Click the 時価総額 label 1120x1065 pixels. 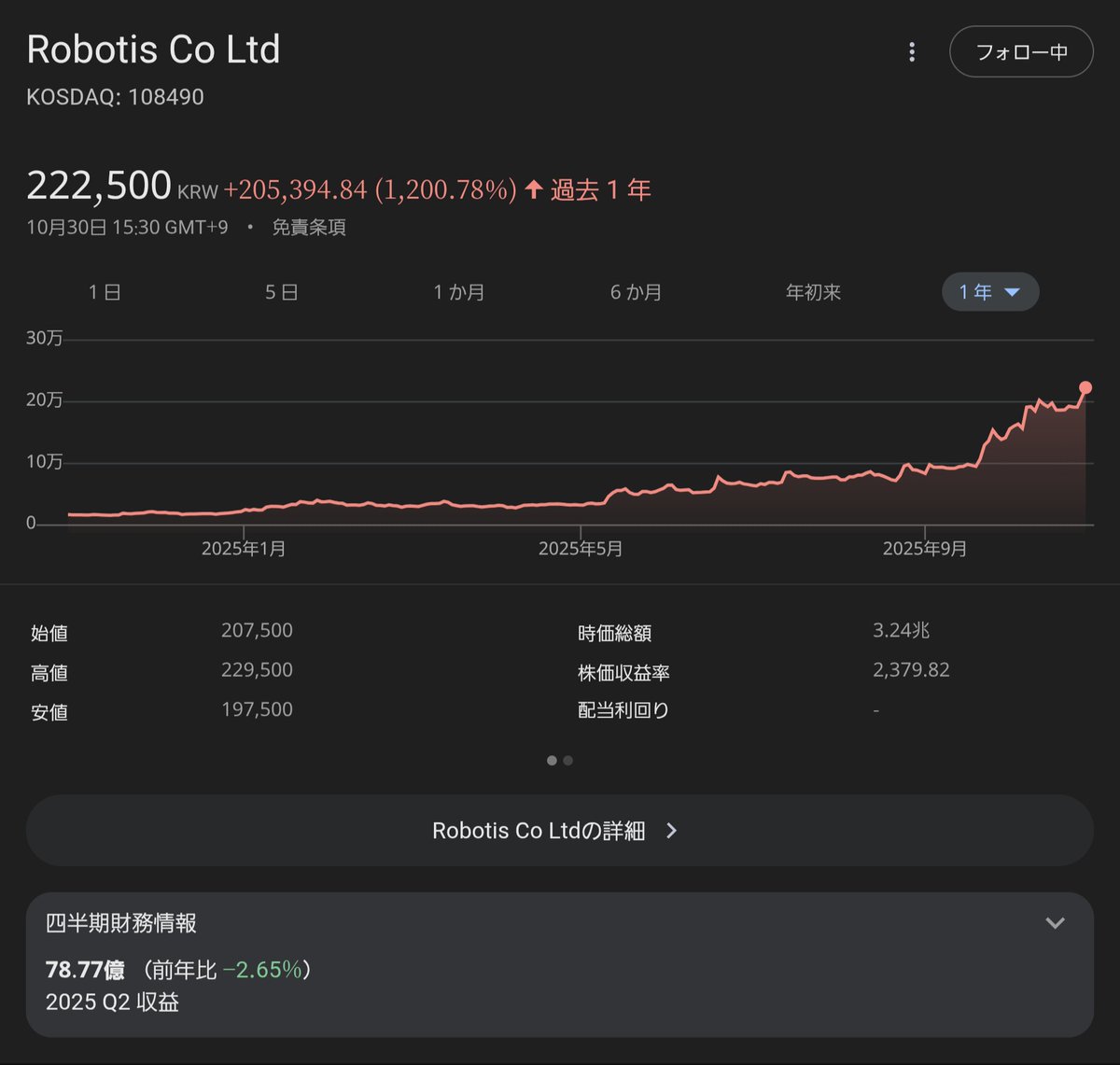coord(615,633)
